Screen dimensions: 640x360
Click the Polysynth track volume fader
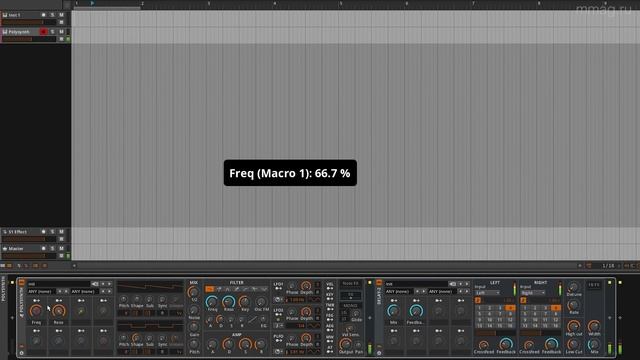pos(29,39)
